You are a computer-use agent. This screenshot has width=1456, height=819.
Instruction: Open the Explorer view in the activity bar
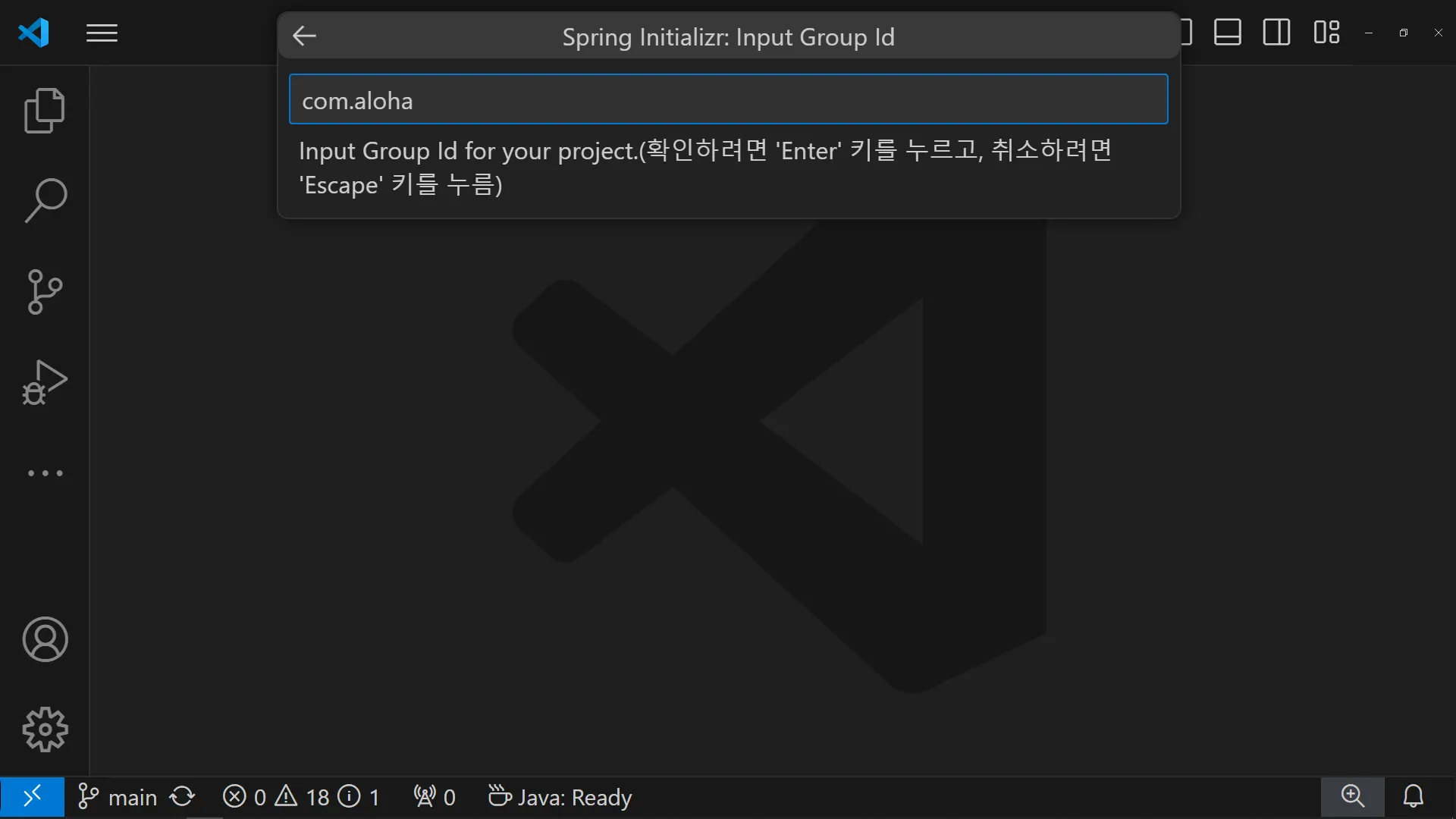click(x=45, y=111)
